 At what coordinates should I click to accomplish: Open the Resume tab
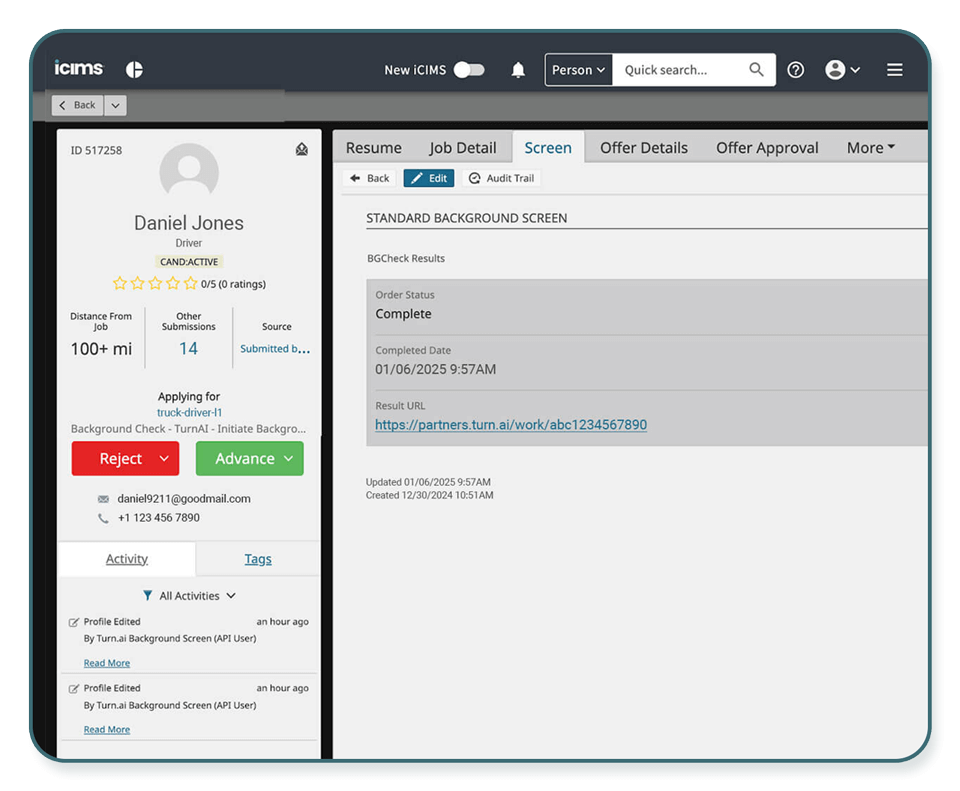coord(373,148)
